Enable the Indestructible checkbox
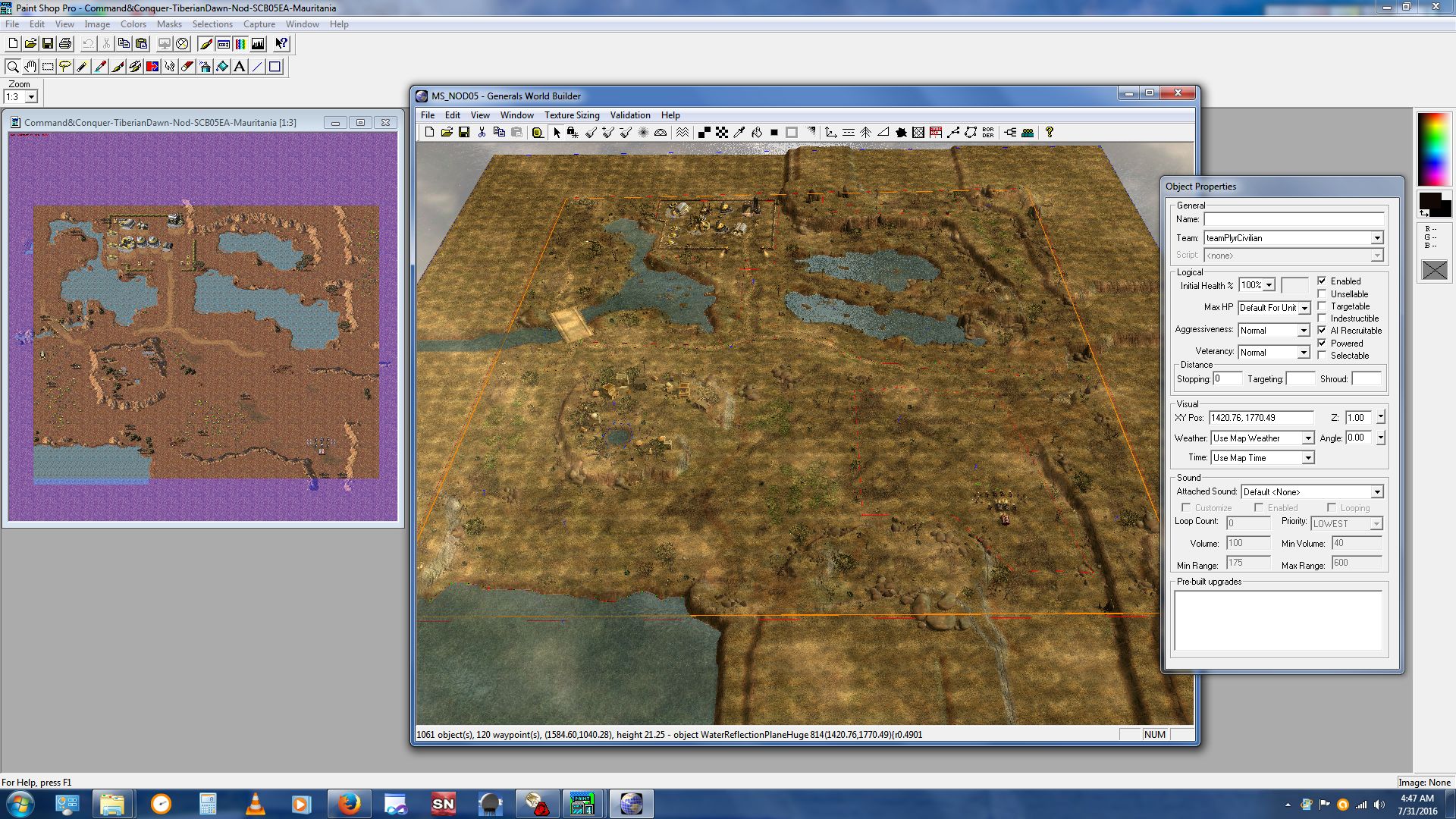The width and height of the screenshot is (1456, 819). click(x=1322, y=318)
